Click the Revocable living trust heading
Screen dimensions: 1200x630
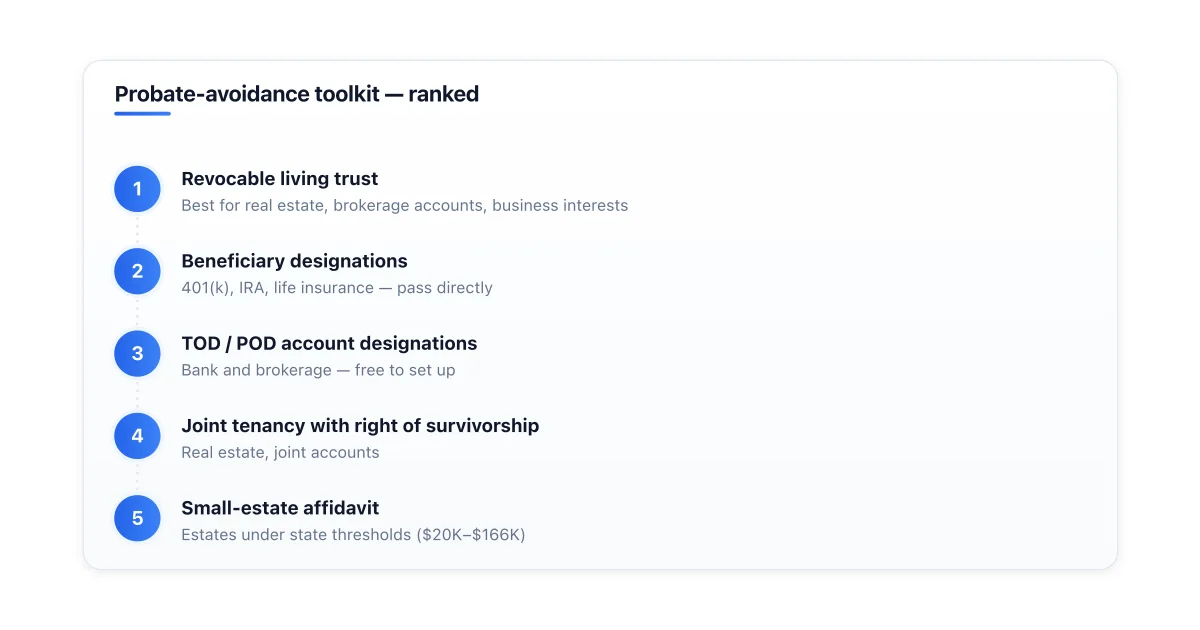[280, 179]
